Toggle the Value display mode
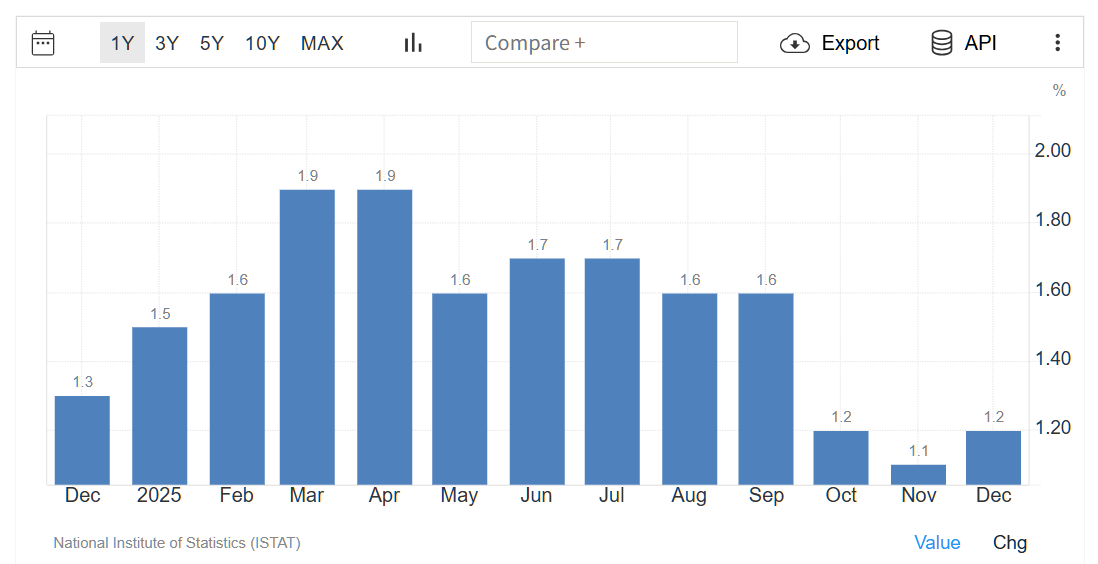The image size is (1098, 564). pyautogui.click(x=937, y=542)
